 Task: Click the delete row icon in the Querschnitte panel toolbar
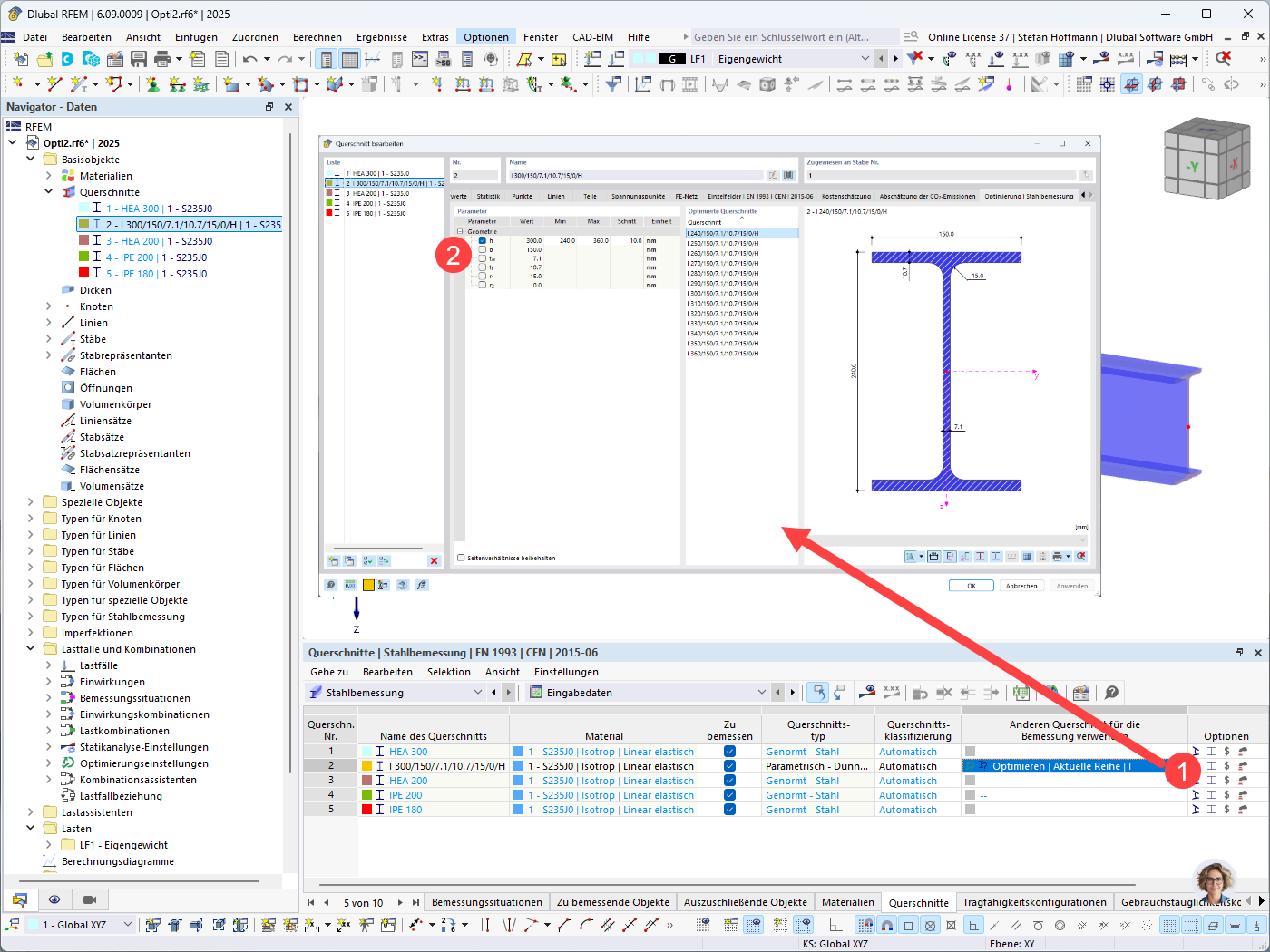point(433,560)
